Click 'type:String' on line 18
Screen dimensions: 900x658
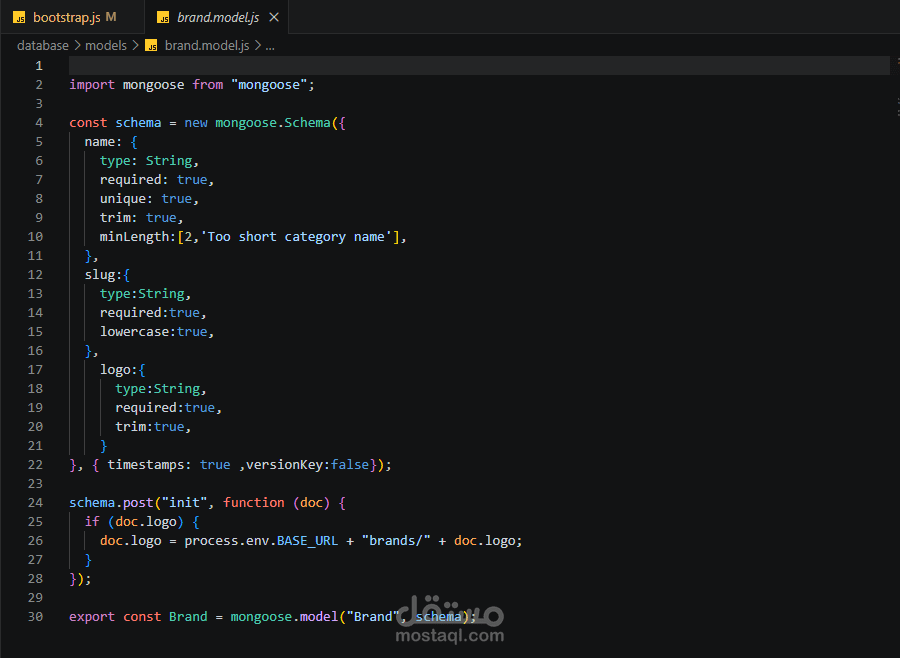tap(157, 388)
